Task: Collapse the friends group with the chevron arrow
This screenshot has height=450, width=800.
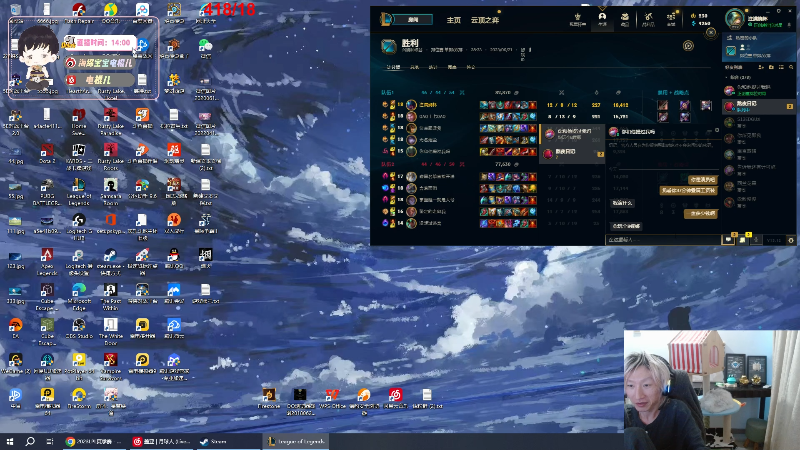Action: click(x=727, y=78)
